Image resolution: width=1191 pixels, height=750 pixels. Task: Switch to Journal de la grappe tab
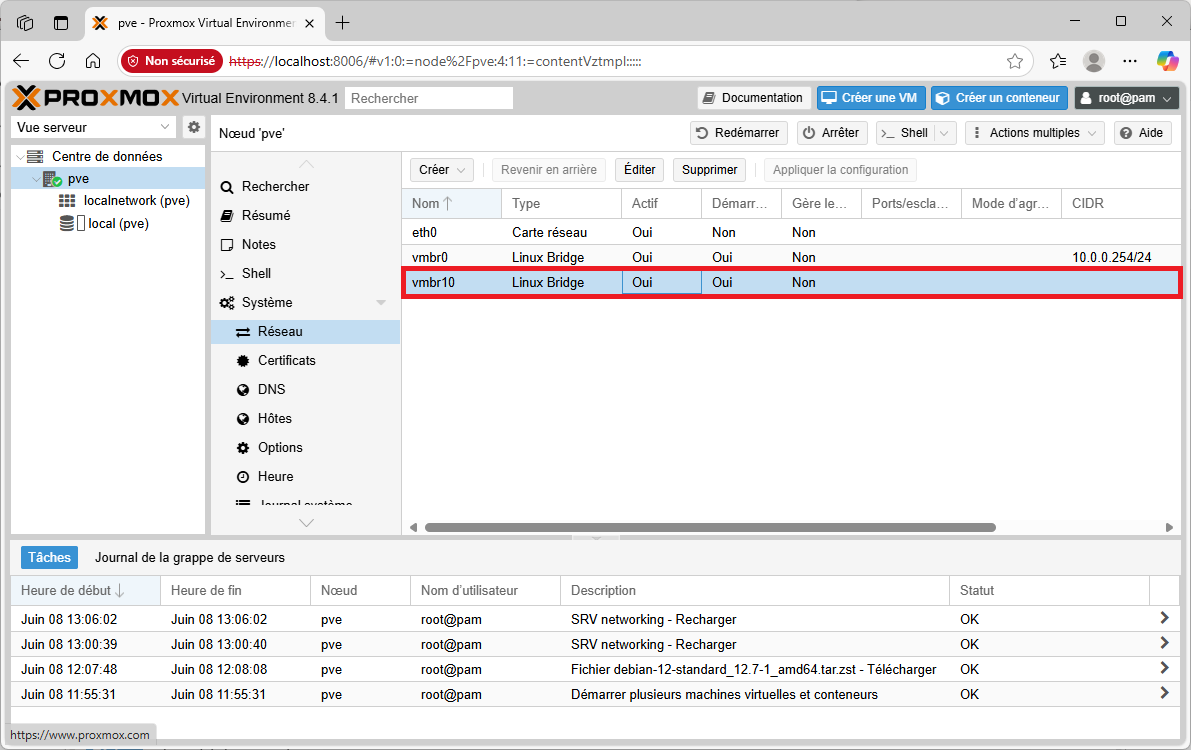click(190, 558)
